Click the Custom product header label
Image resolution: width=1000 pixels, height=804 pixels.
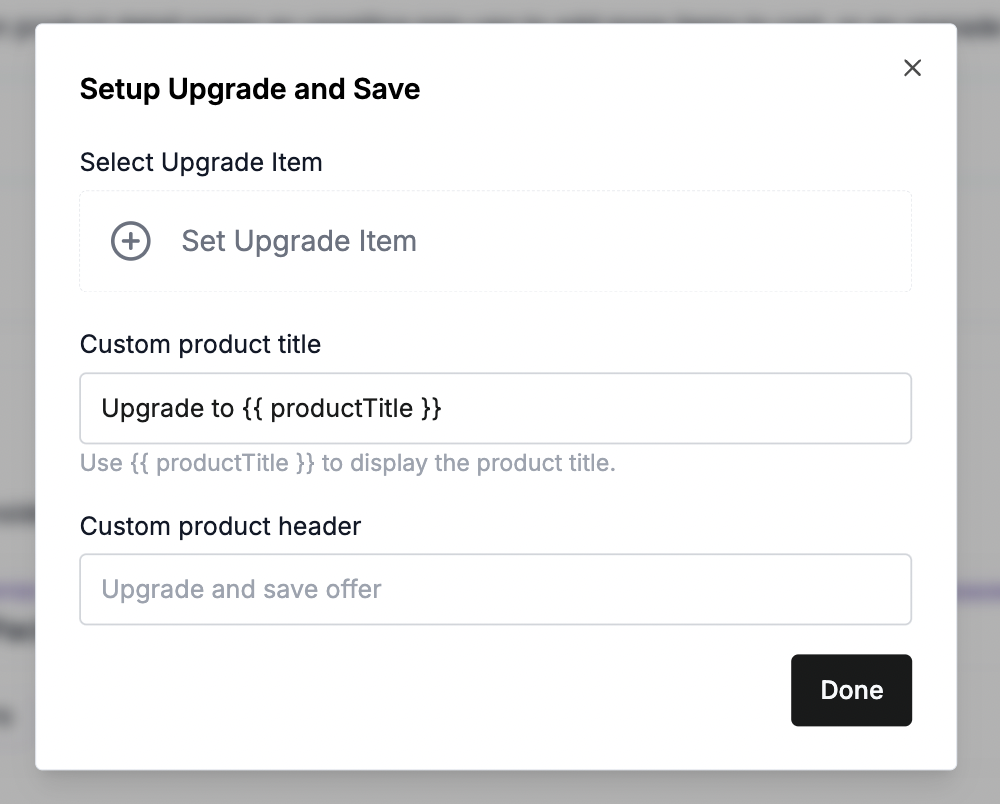pyautogui.click(x=220, y=526)
